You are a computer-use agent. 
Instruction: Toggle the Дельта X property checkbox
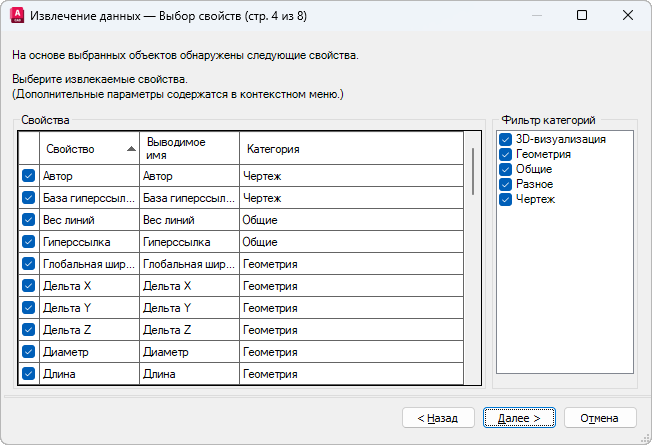point(28,286)
